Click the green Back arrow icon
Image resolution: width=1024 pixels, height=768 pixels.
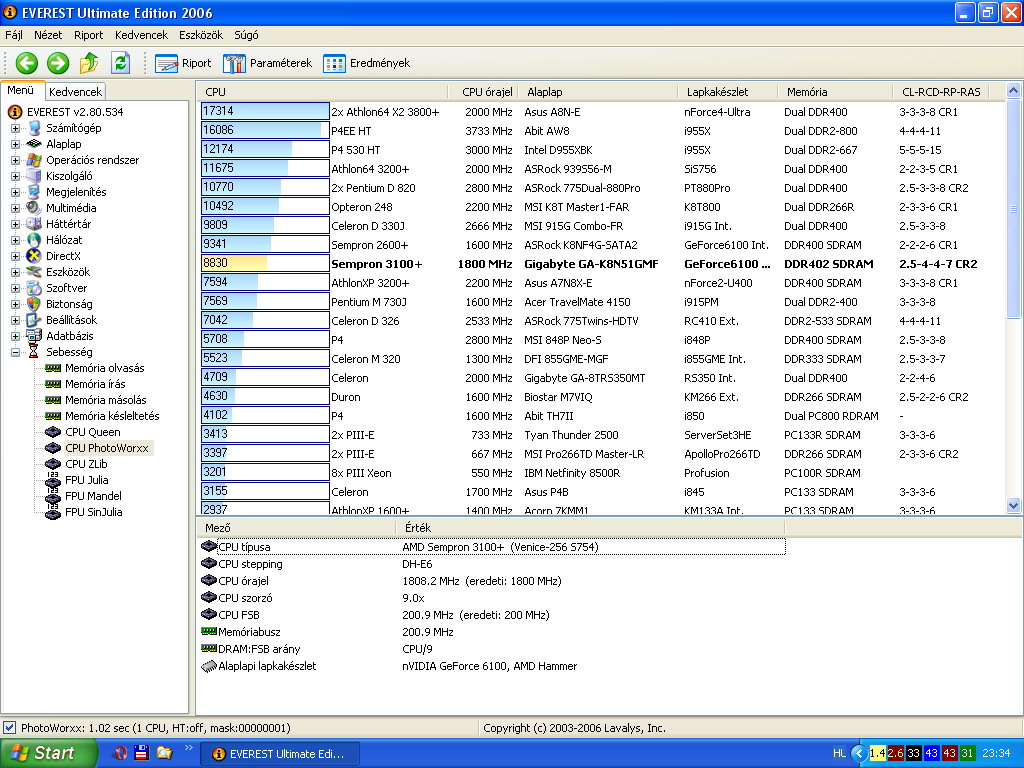click(x=27, y=63)
